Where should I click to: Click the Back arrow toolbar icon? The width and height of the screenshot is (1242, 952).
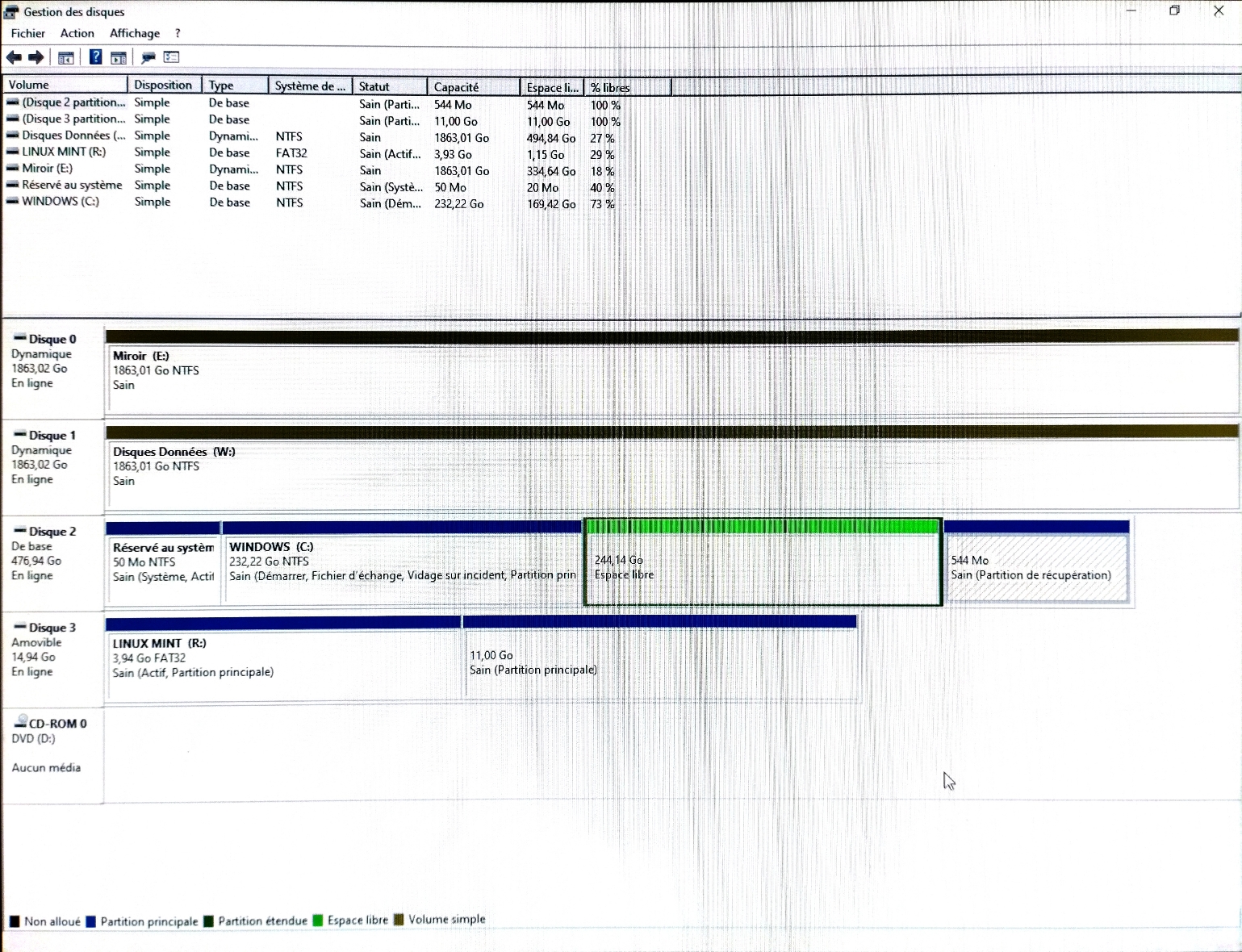14,57
